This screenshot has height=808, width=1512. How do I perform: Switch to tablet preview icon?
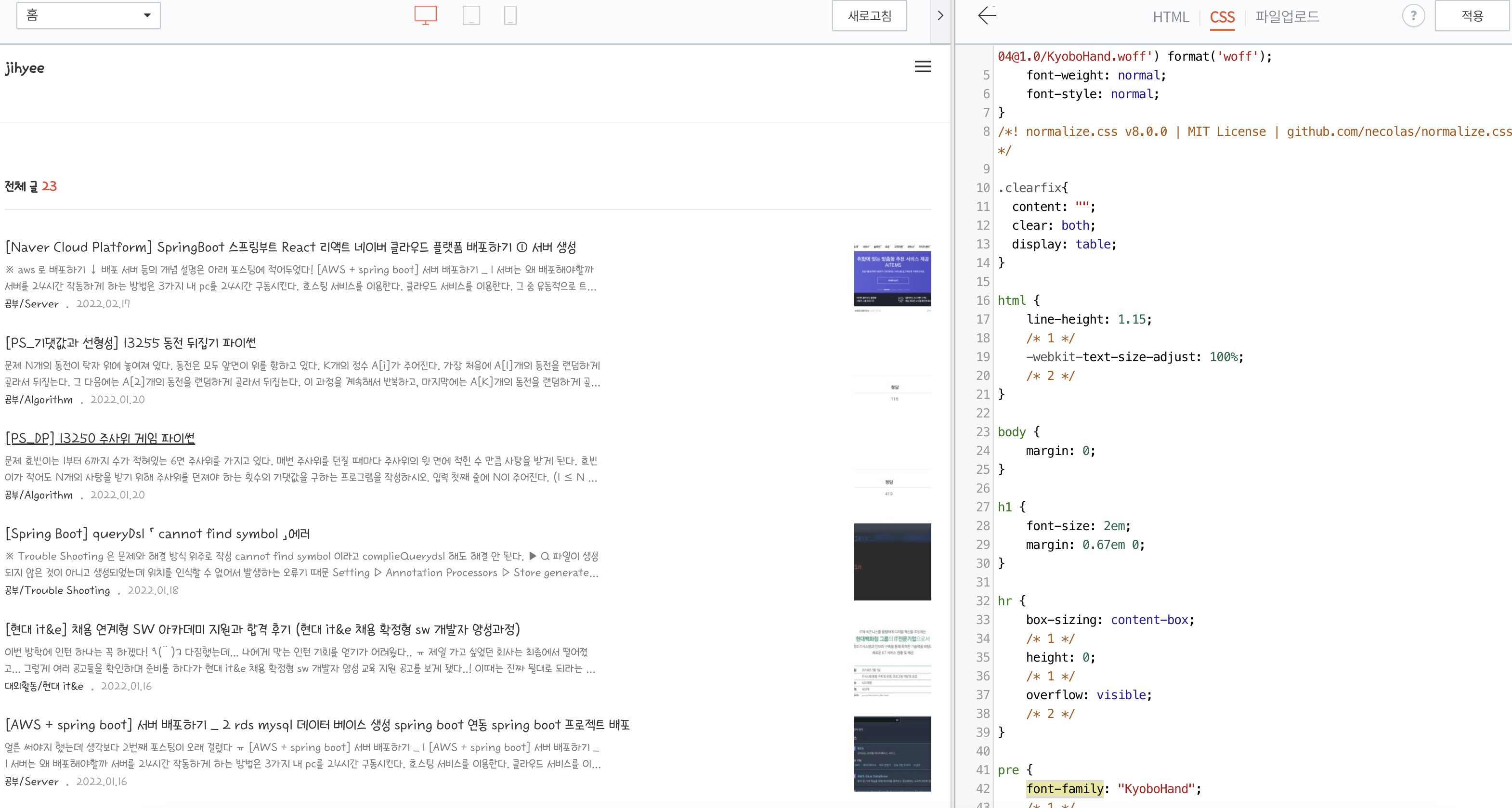(471, 15)
